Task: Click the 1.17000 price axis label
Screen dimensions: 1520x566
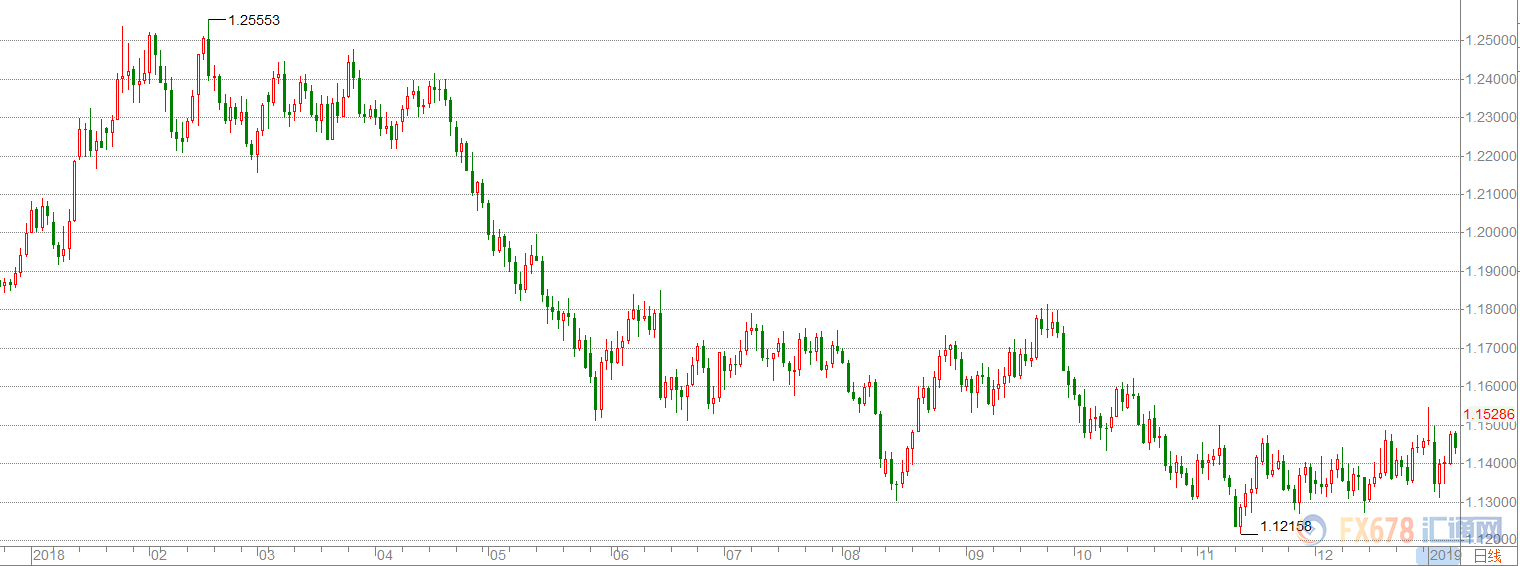Action: pos(1489,348)
